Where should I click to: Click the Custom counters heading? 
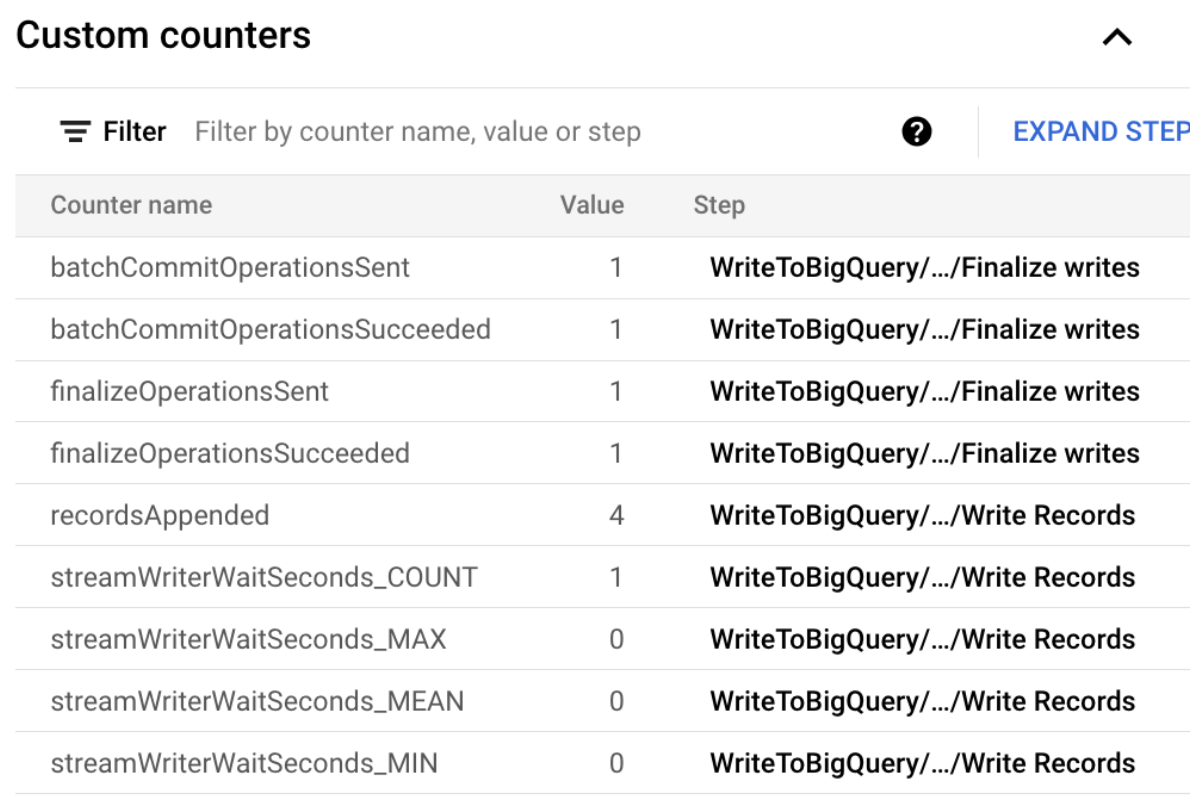click(x=163, y=36)
